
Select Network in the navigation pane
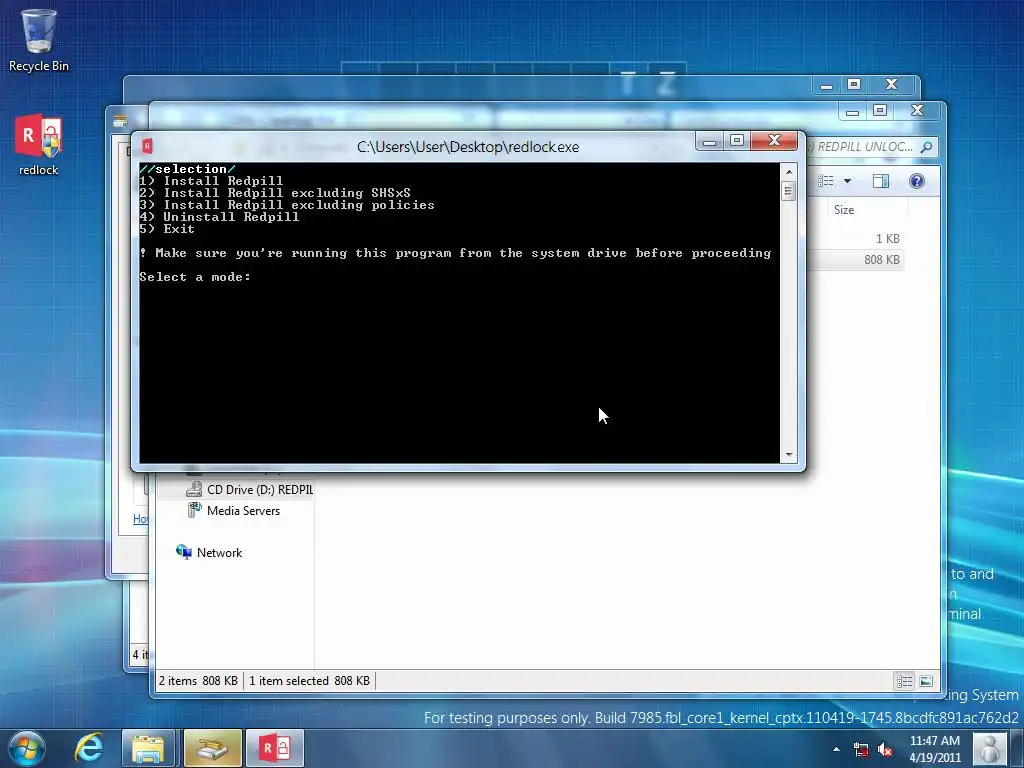coord(209,552)
